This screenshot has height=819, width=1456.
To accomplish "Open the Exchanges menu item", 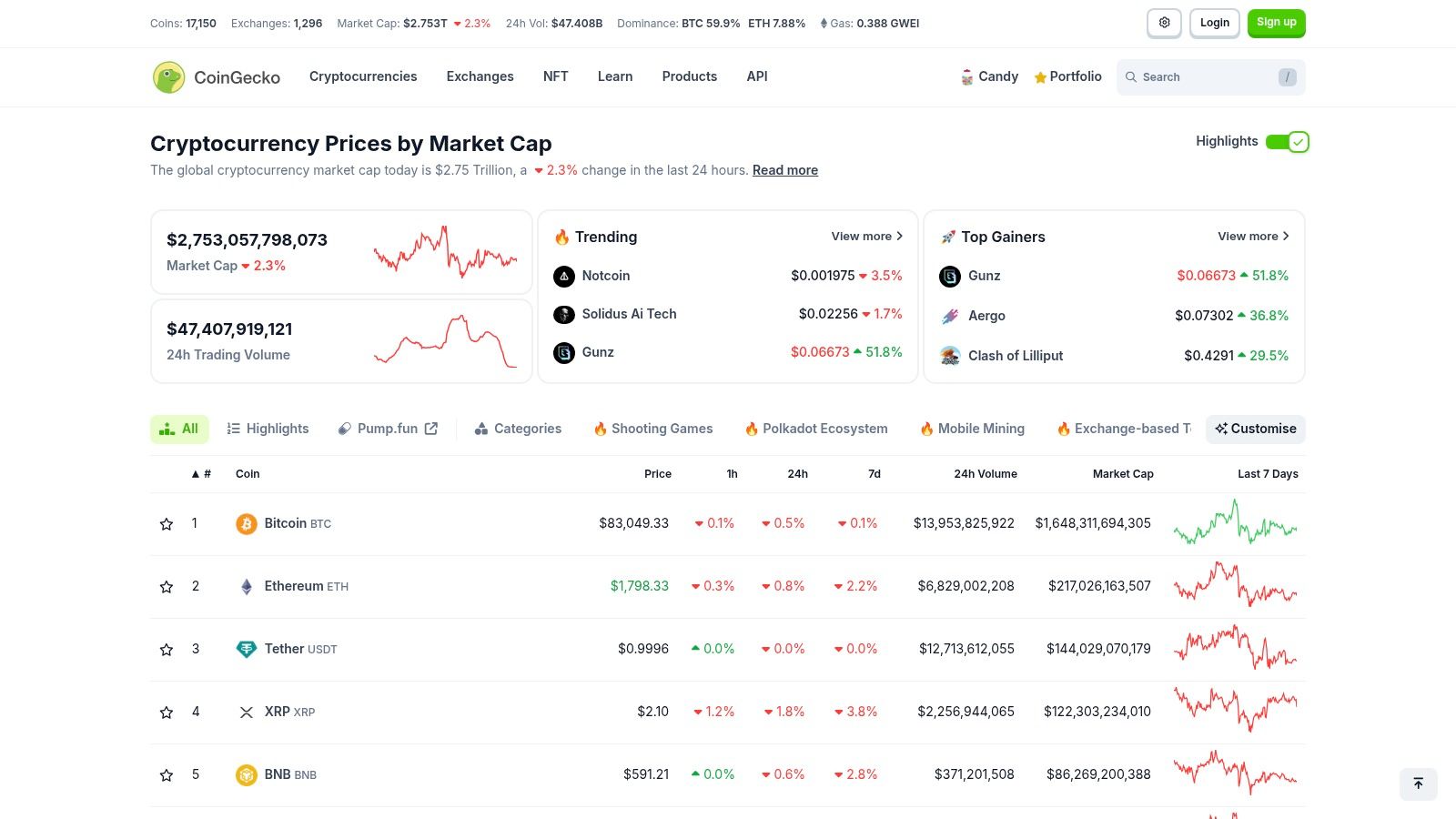I will (x=480, y=76).
